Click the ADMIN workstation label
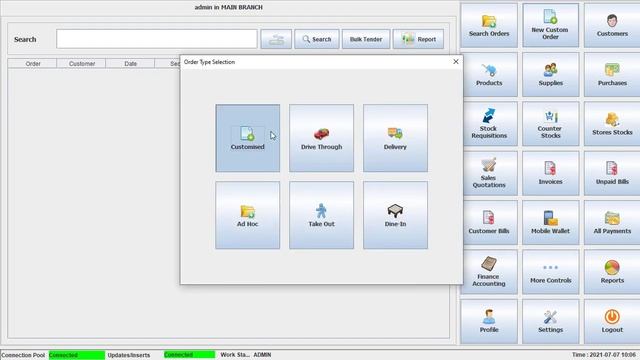640x360 pixels. [x=262, y=355]
